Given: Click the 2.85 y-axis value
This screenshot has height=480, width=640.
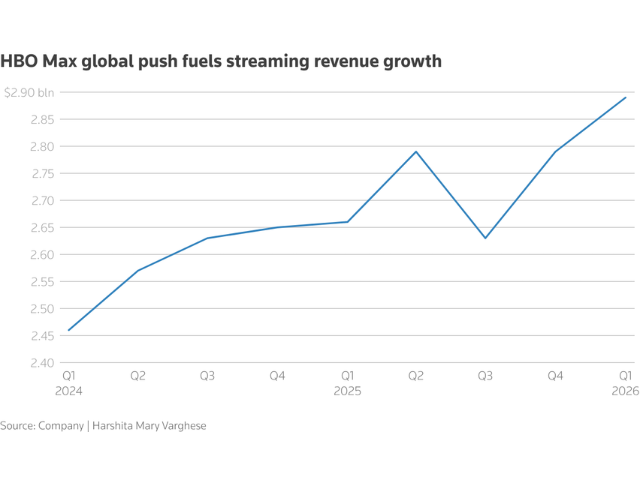Looking at the screenshot, I should [x=42, y=120].
